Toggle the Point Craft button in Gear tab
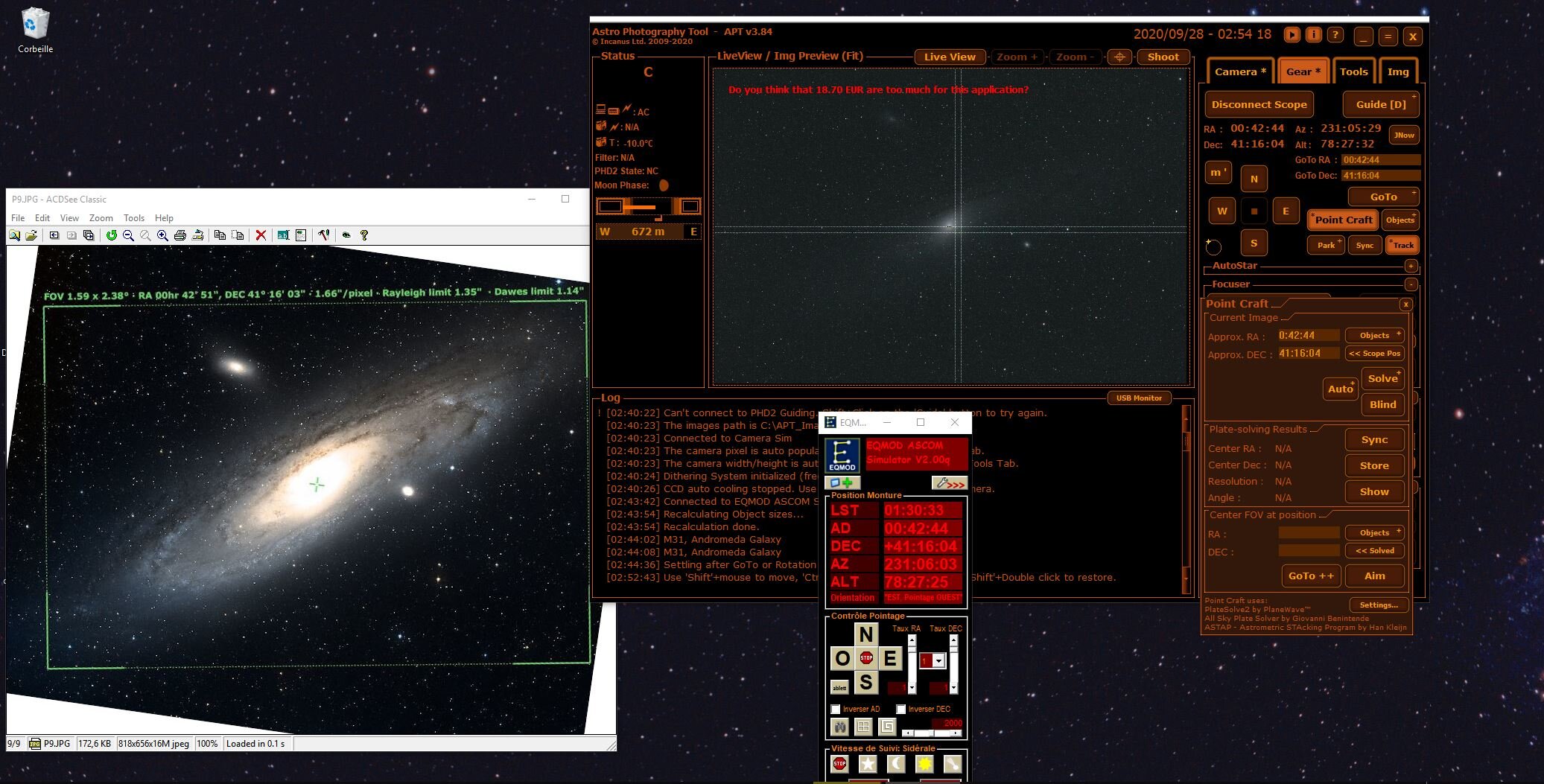This screenshot has height=784, width=1544. [x=1343, y=220]
